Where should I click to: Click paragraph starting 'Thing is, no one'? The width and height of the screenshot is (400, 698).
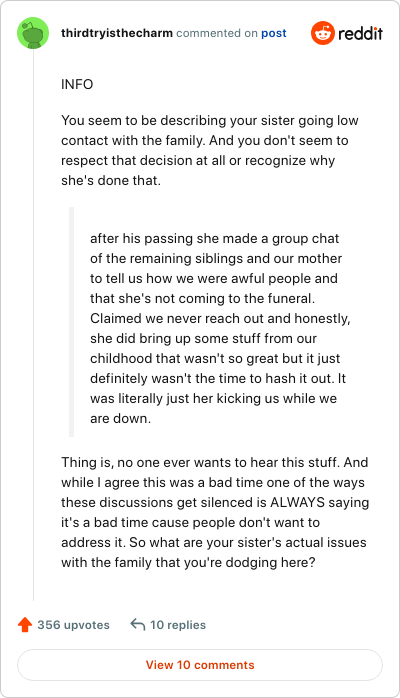pyautogui.click(x=215, y=512)
